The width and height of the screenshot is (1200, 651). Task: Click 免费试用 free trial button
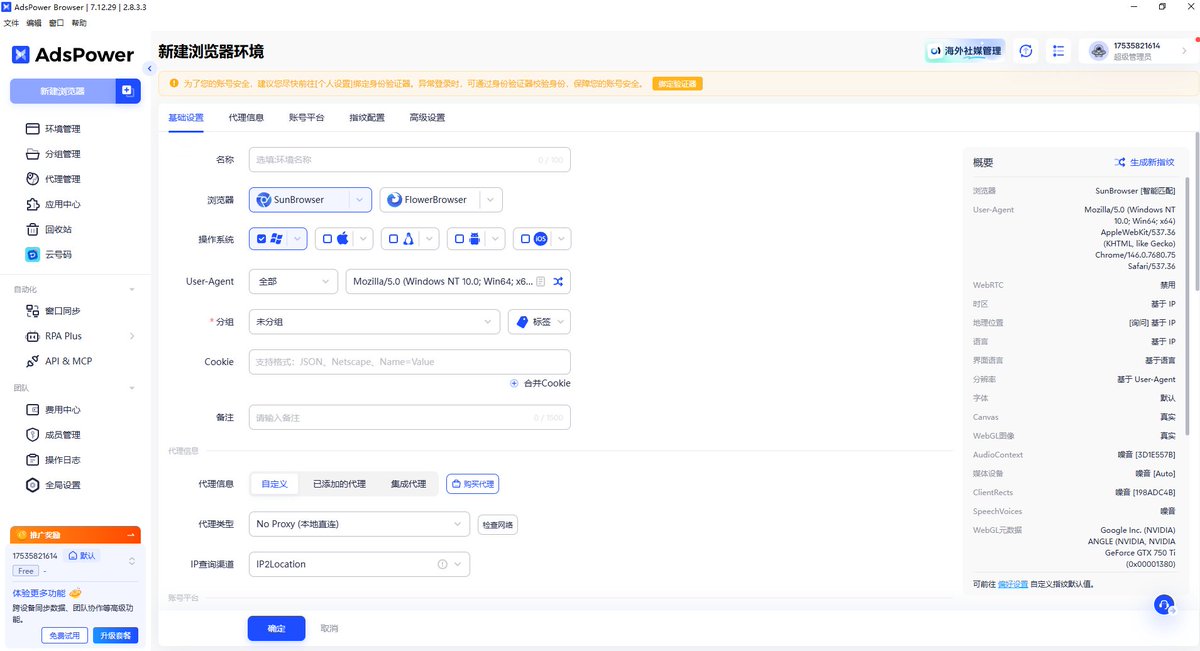coord(65,636)
